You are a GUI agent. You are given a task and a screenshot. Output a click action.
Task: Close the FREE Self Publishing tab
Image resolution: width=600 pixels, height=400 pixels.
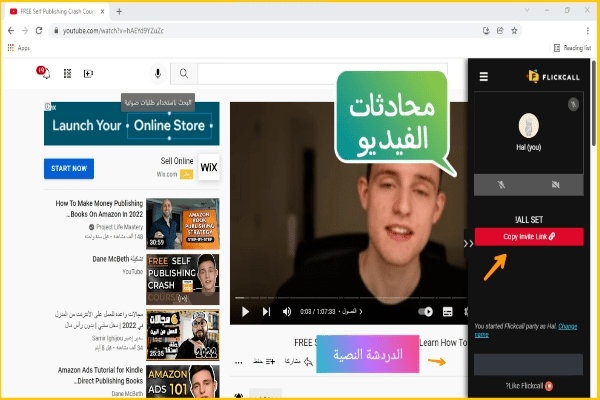pos(103,11)
